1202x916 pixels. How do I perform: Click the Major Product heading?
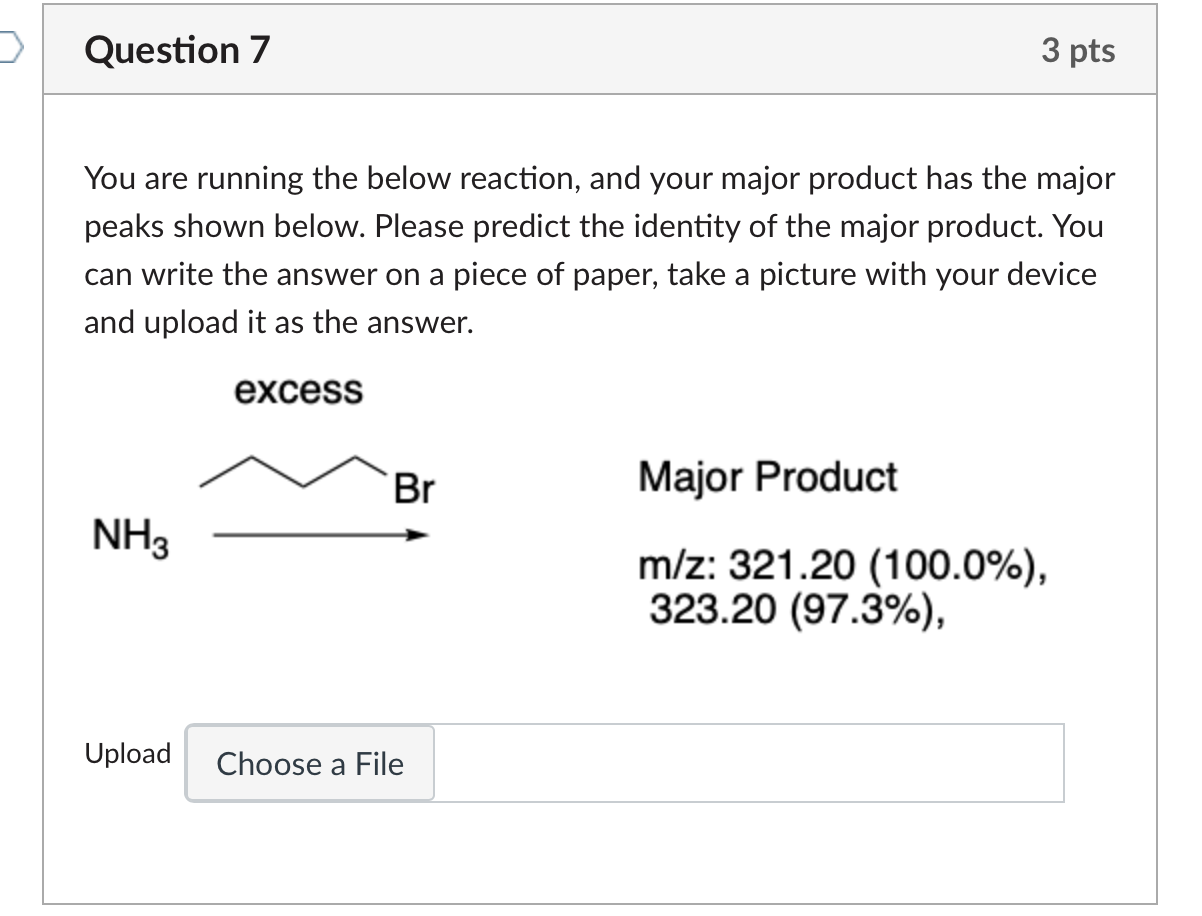(x=768, y=477)
